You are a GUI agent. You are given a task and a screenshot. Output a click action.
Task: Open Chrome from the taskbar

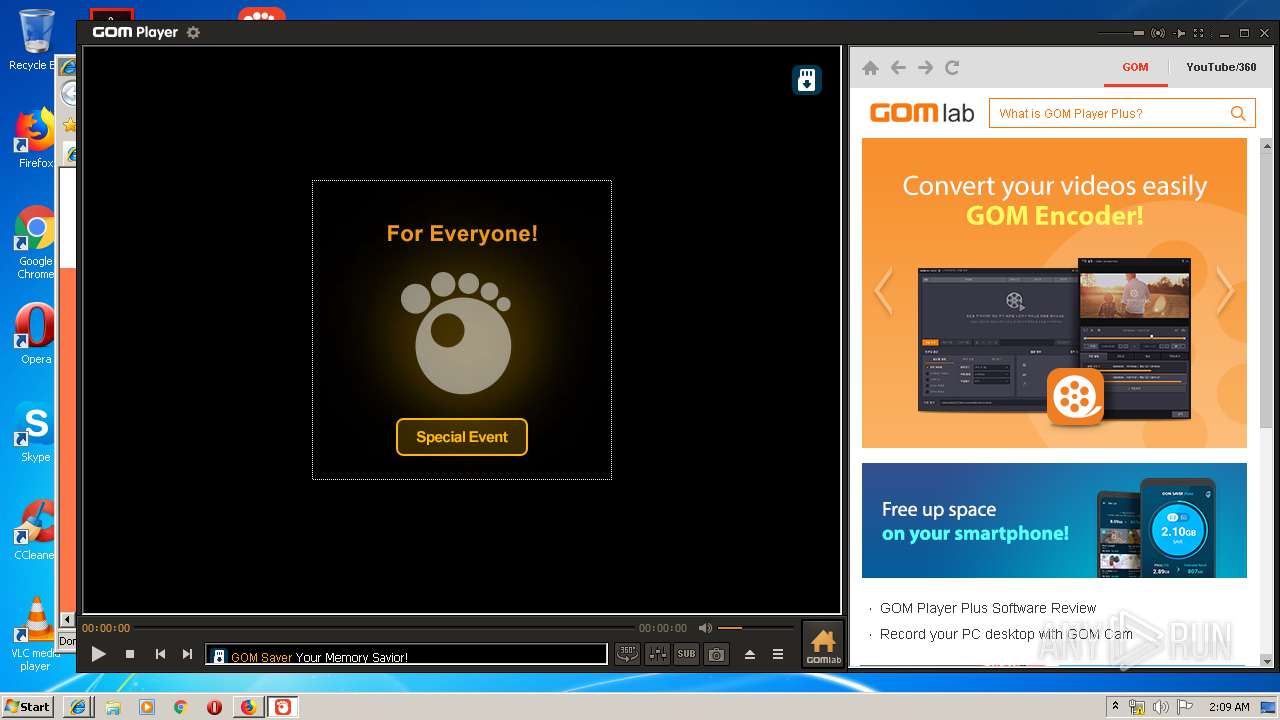180,707
